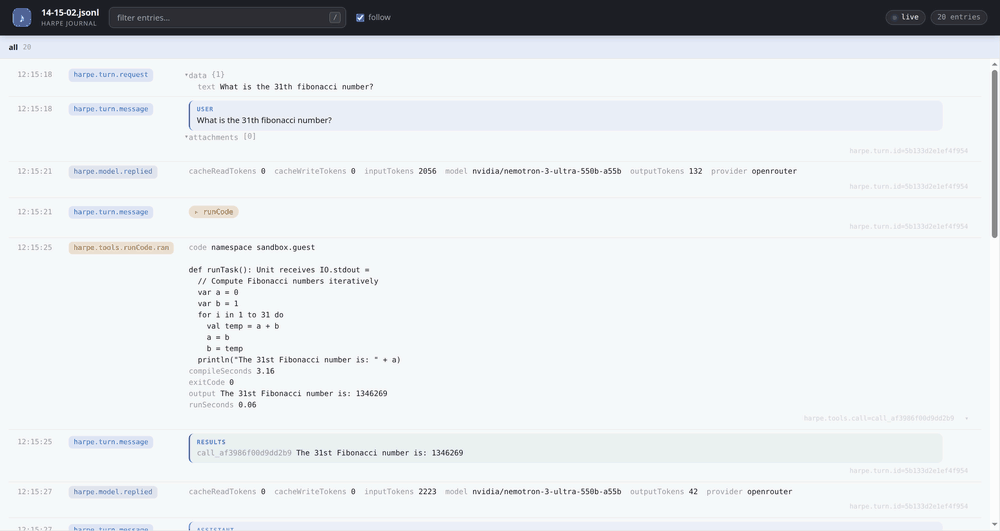
Task: Click the file name 14-15-02.jsonl
Action: click(x=70, y=13)
